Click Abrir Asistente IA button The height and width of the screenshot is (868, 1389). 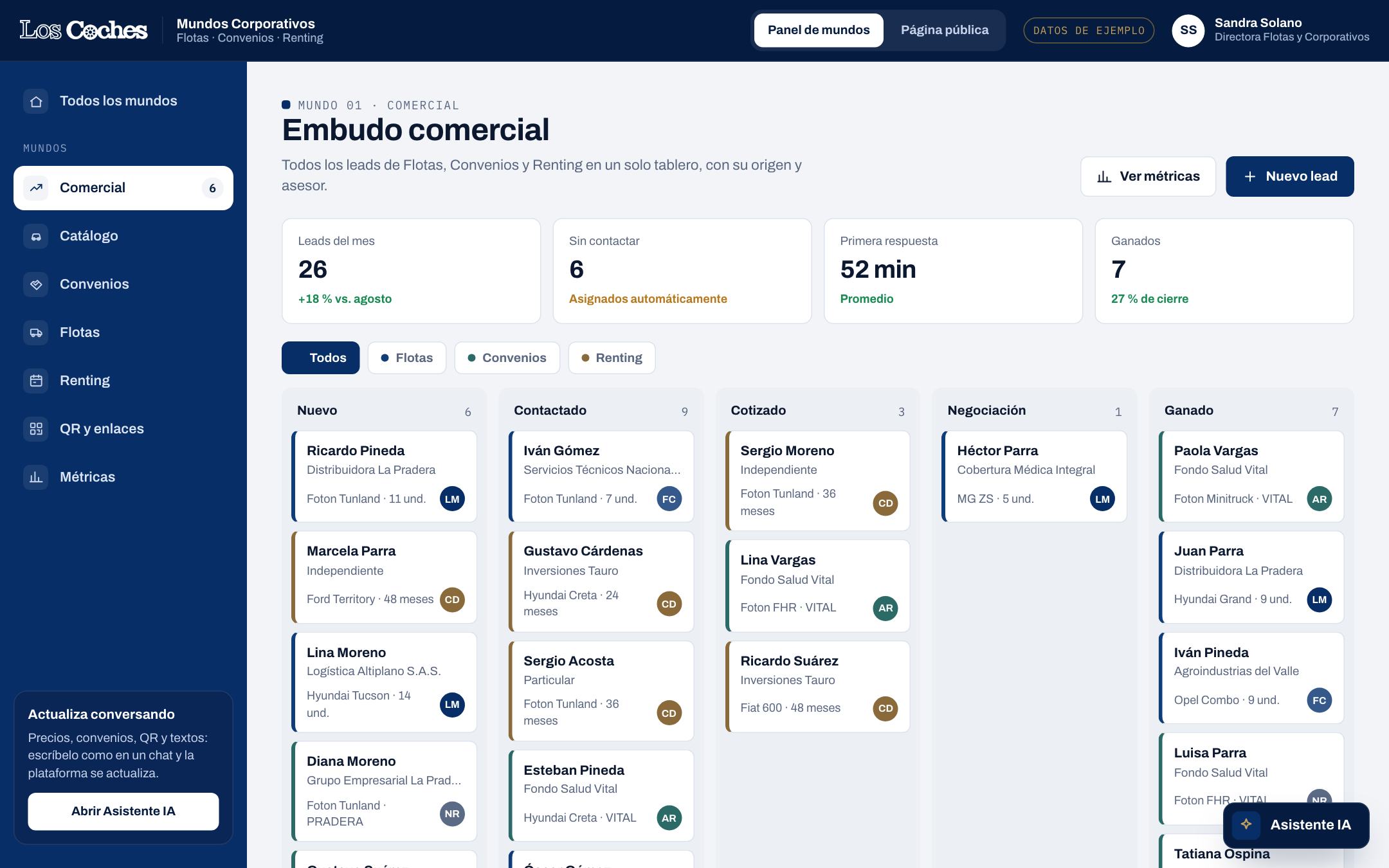click(123, 811)
